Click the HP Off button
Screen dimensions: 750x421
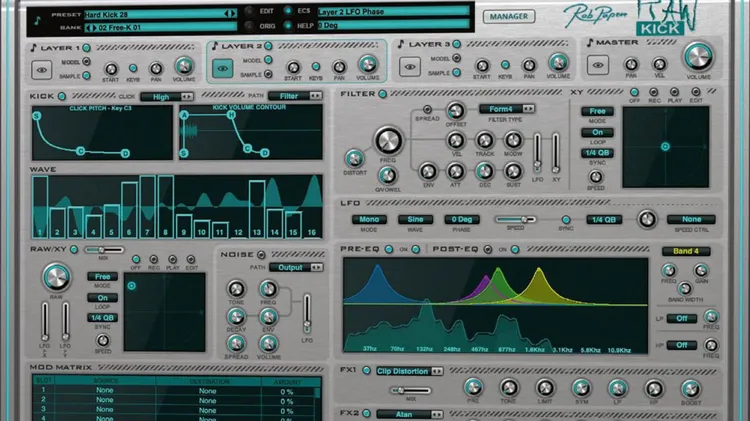682,345
